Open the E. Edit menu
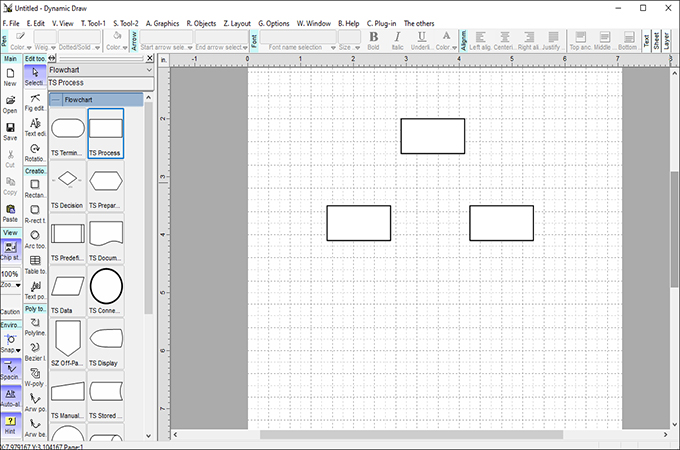This screenshot has height=450, width=680. pos(36,23)
